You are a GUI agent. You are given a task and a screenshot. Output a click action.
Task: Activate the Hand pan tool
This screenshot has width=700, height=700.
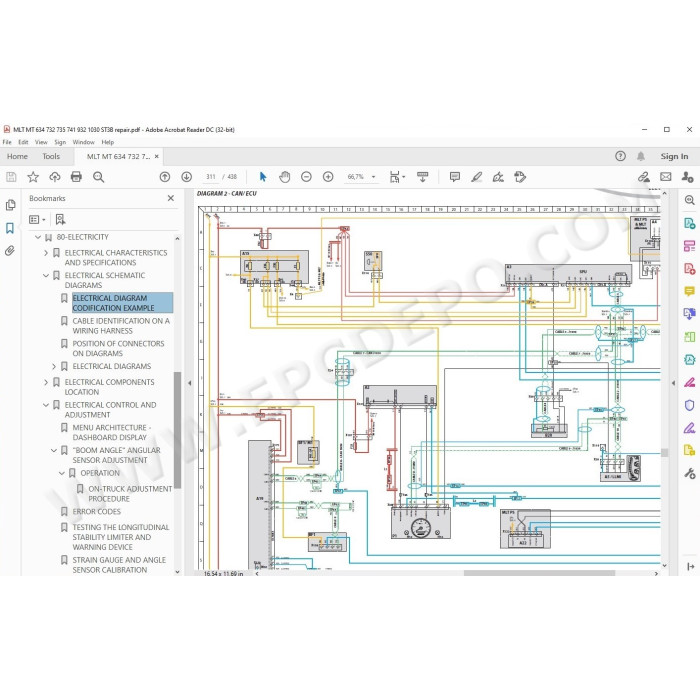(284, 177)
